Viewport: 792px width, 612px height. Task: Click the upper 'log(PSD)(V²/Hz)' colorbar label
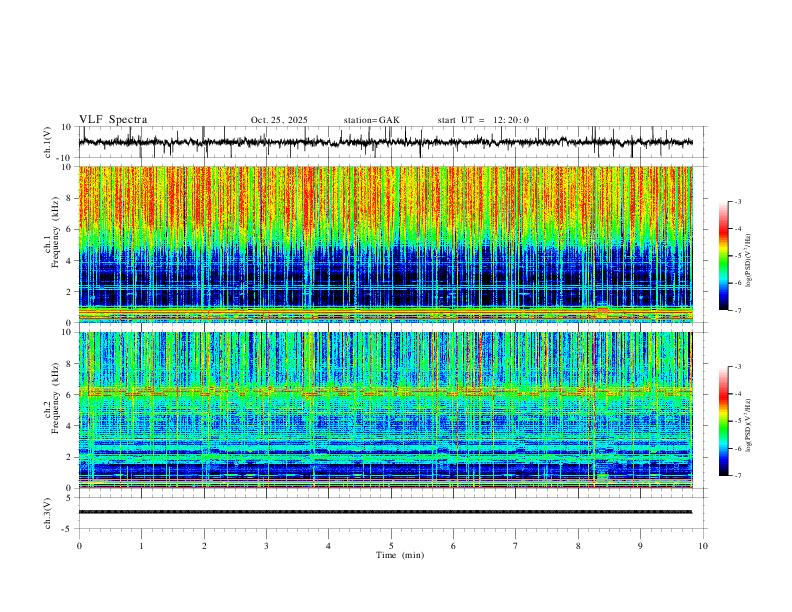749,260
